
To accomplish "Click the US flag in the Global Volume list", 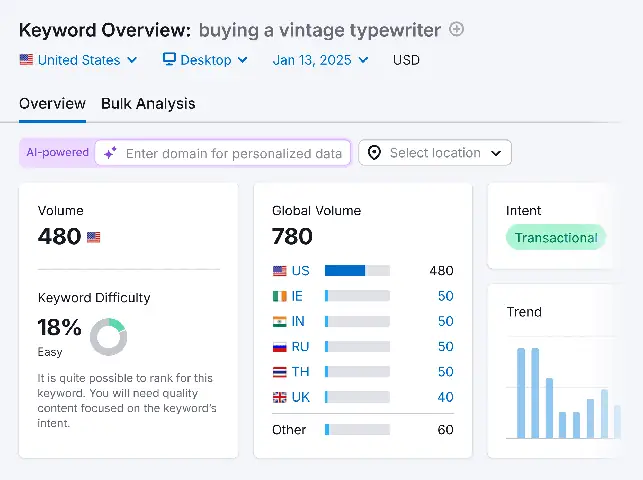I will 280,271.
